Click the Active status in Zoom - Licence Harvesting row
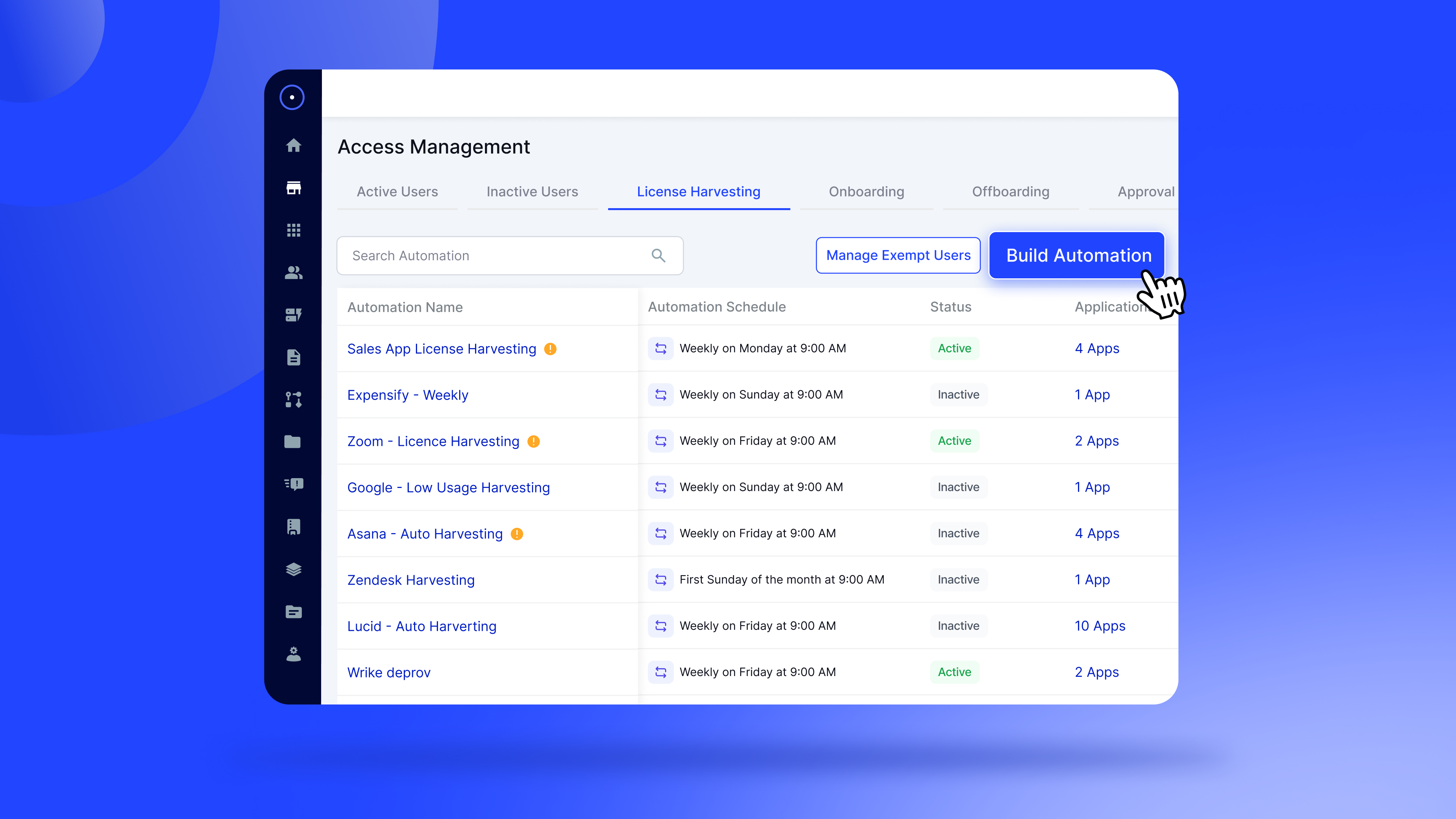1456x819 pixels. [955, 441]
